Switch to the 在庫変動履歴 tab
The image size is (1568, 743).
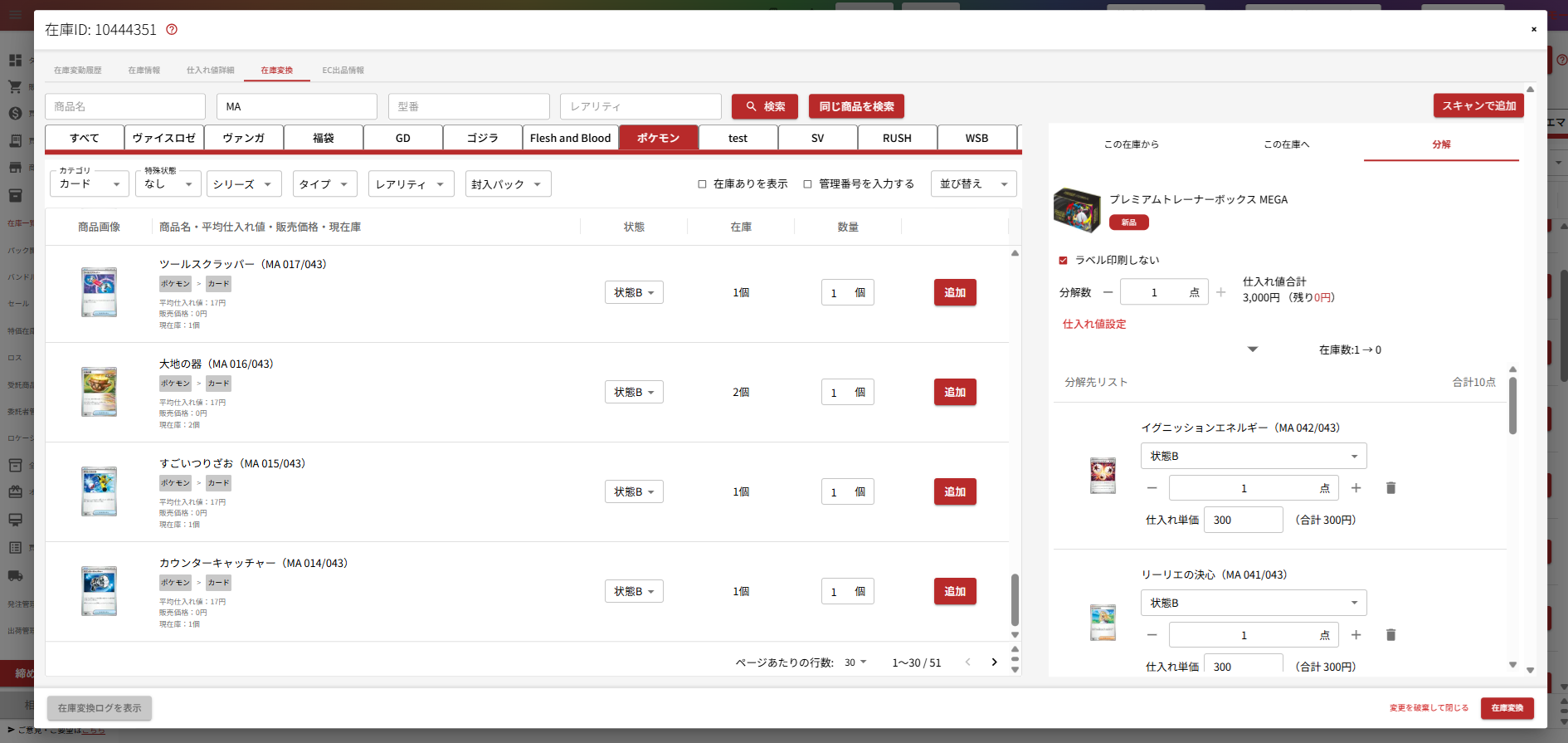(78, 71)
